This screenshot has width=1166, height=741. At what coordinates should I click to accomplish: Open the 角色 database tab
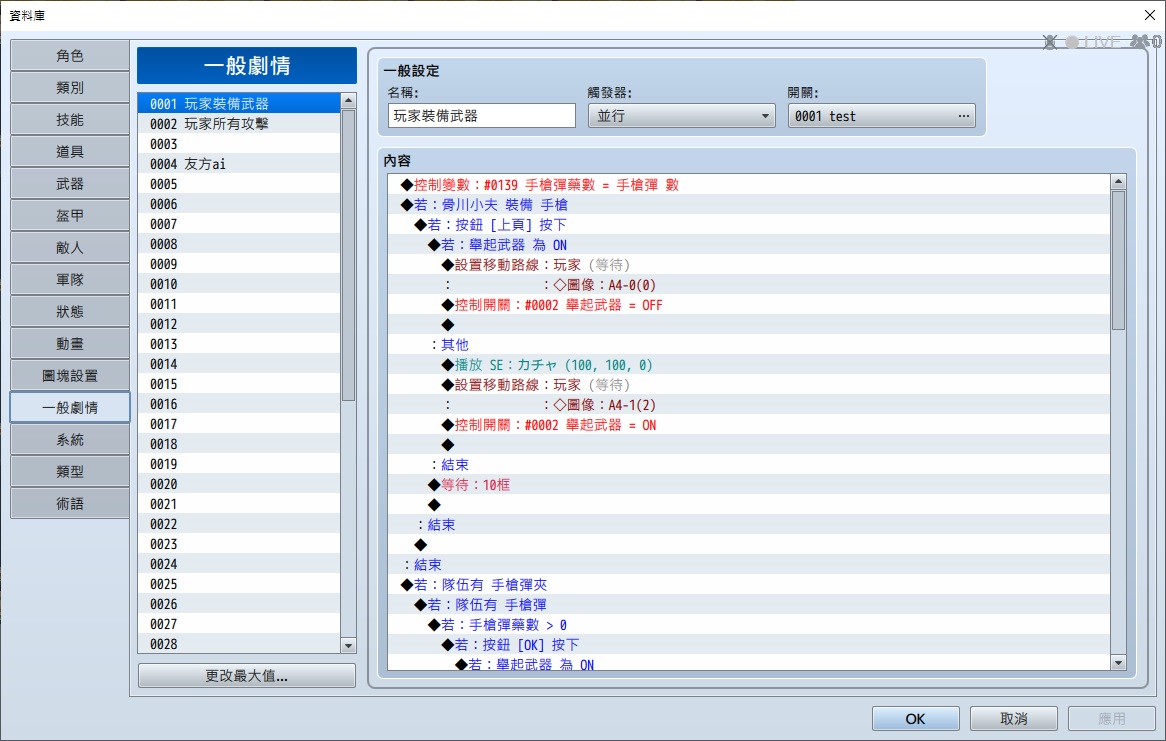pyautogui.click(x=70, y=56)
